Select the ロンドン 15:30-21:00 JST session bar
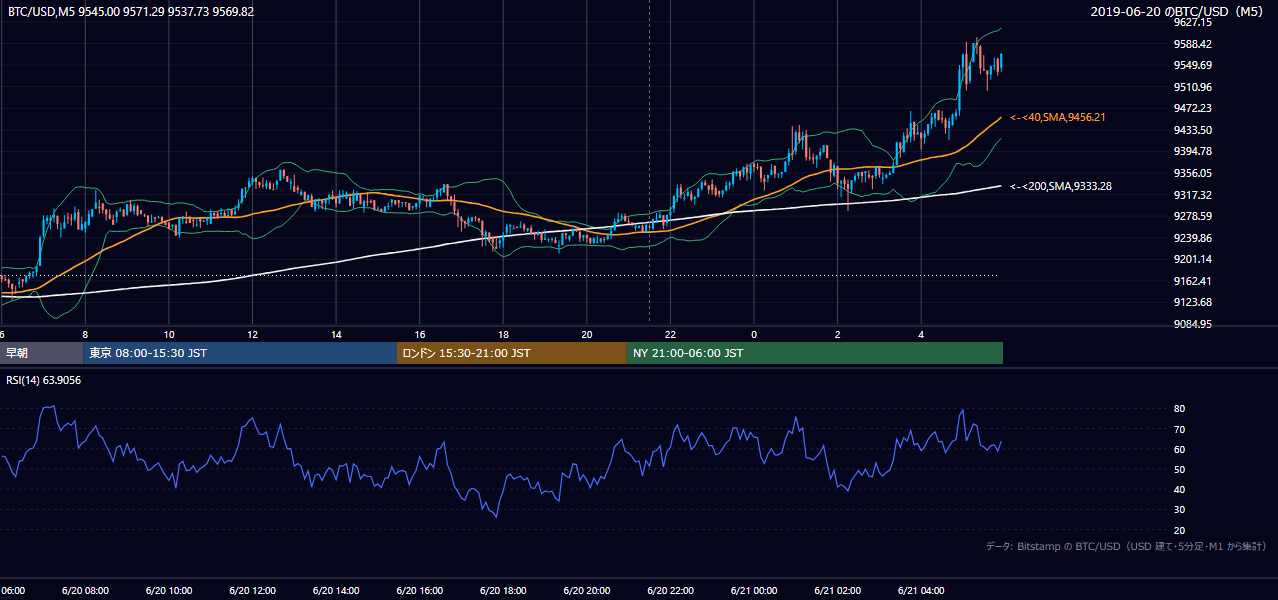1278x600 pixels. (x=512, y=353)
